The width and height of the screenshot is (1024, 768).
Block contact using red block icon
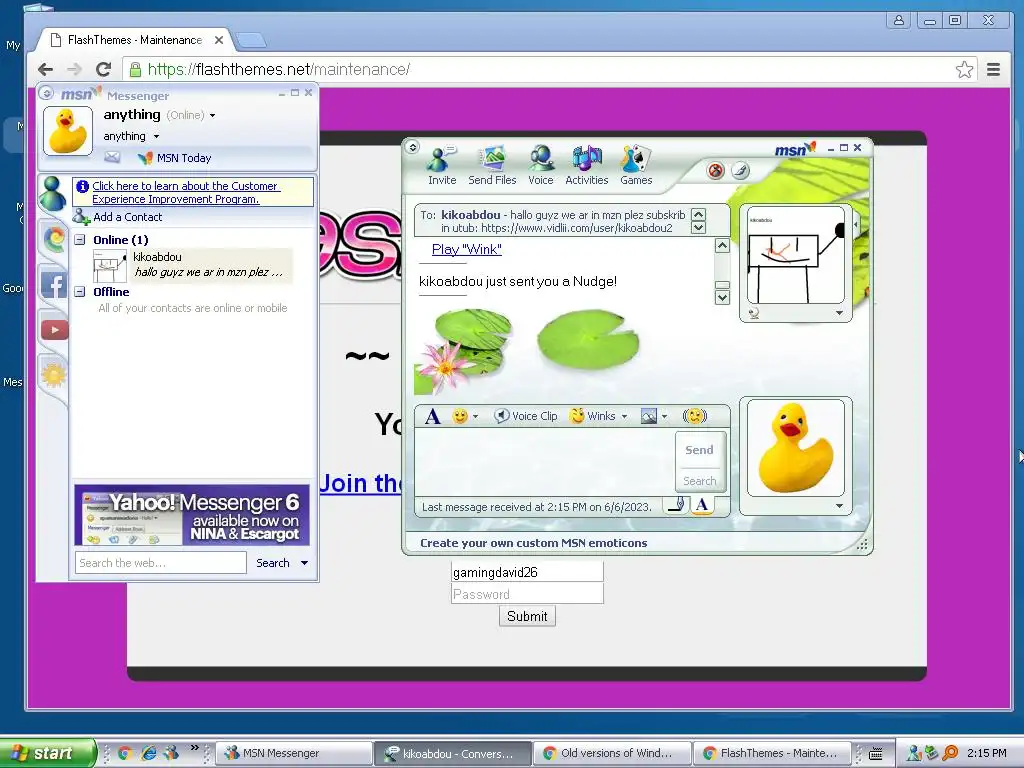click(x=716, y=171)
